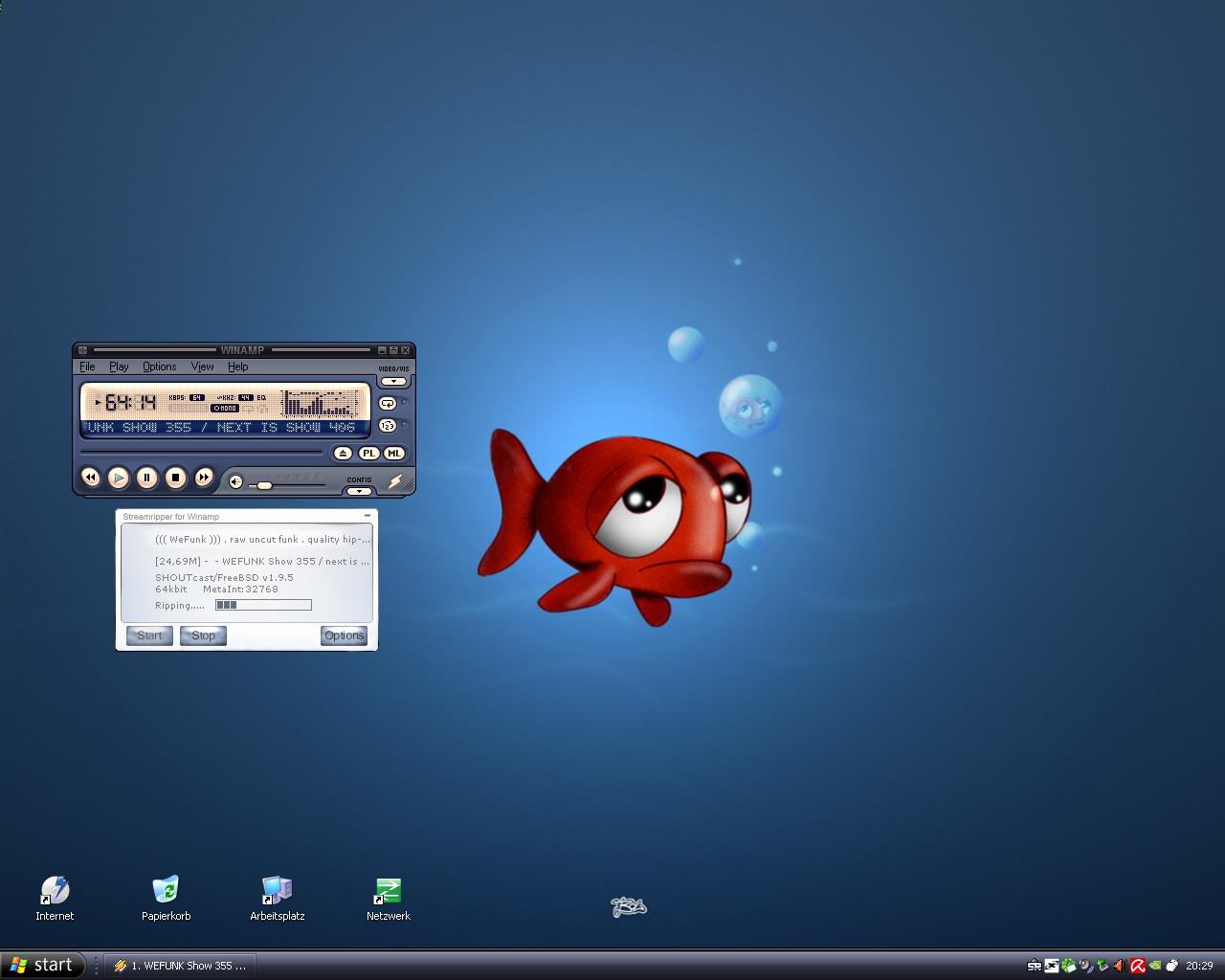Click the eject open-file button
Image resolution: width=1225 pixels, height=980 pixels.
343,454
